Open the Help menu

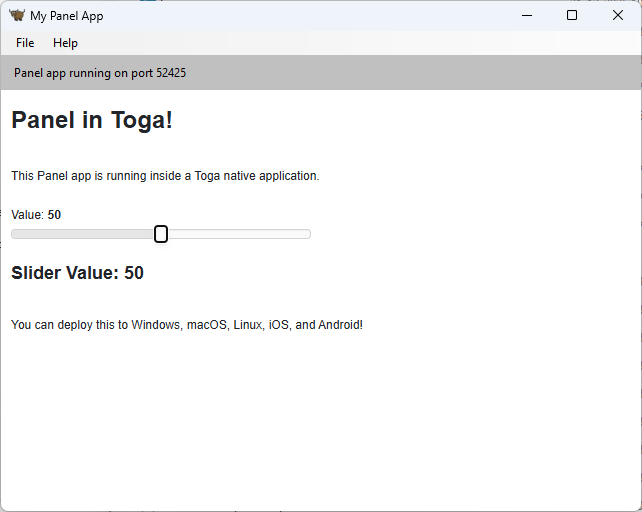click(x=65, y=43)
